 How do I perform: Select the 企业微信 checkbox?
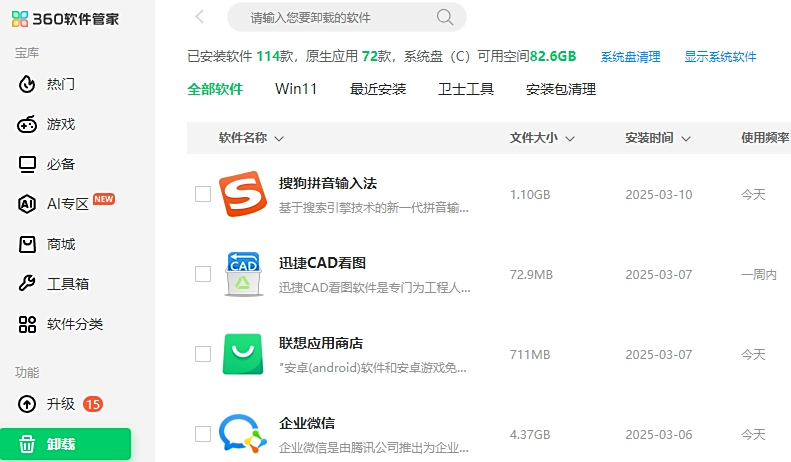203,434
